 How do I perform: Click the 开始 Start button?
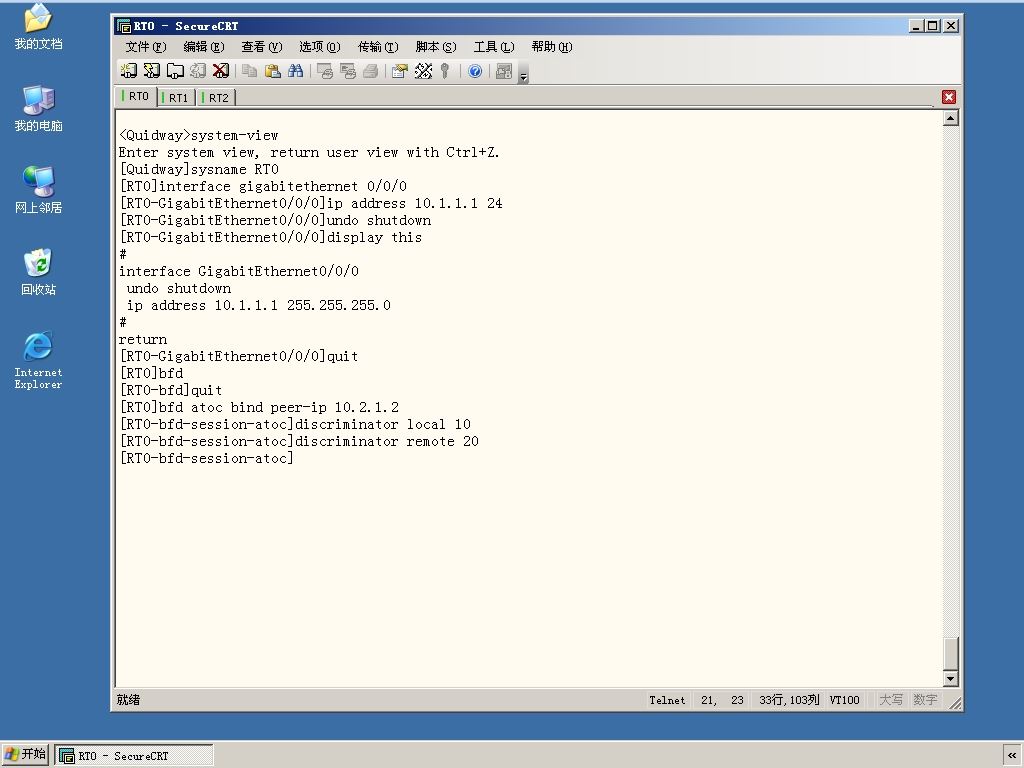point(25,755)
